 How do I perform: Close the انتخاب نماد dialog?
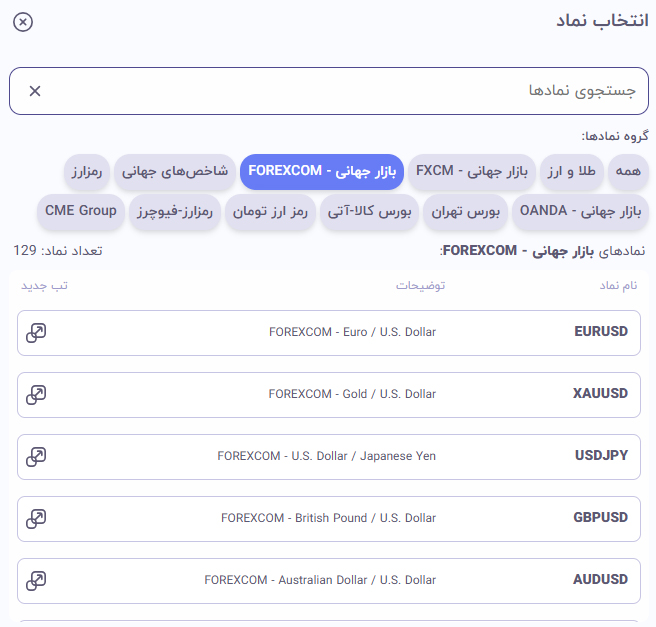pos(23,22)
